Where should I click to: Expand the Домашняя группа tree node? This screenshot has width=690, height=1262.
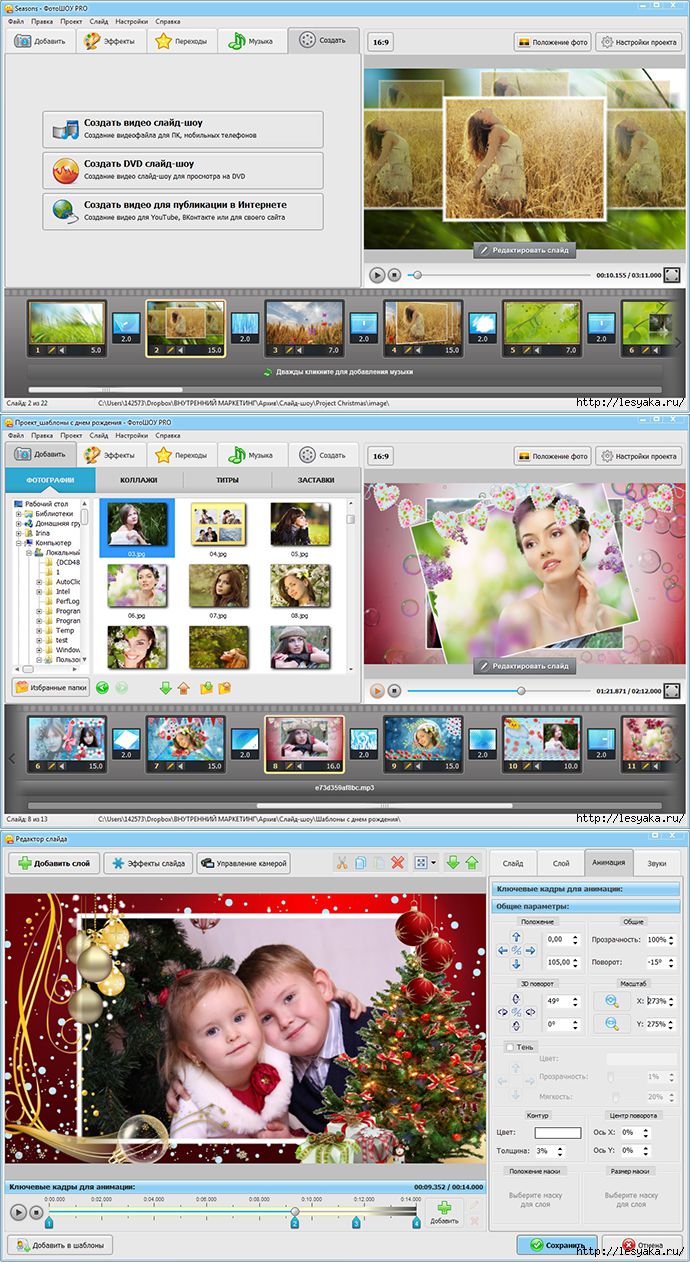(x=18, y=523)
